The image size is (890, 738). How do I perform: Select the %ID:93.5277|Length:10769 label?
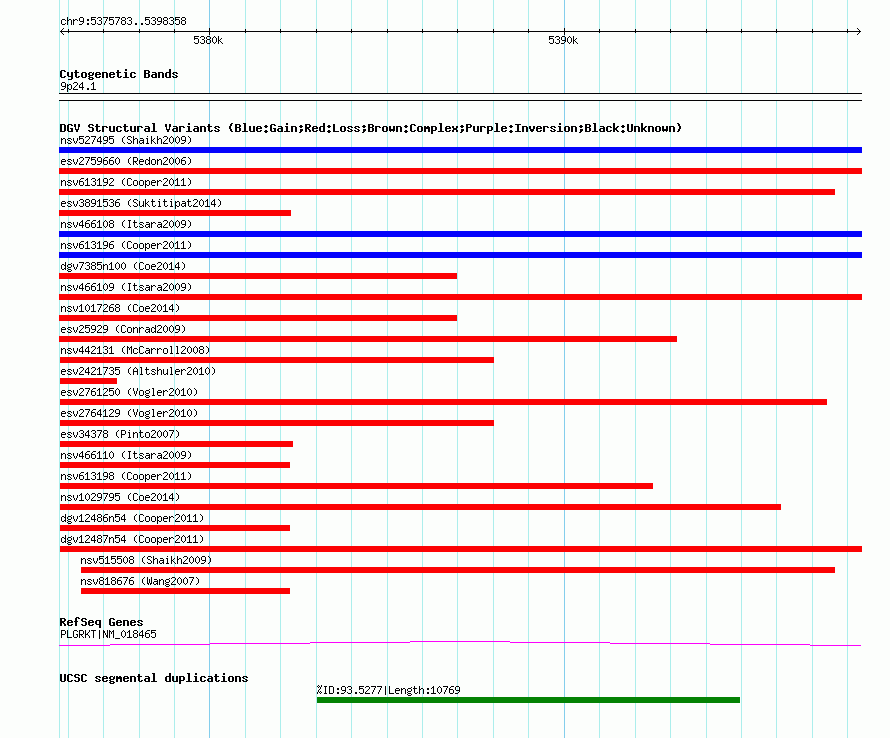click(x=388, y=690)
